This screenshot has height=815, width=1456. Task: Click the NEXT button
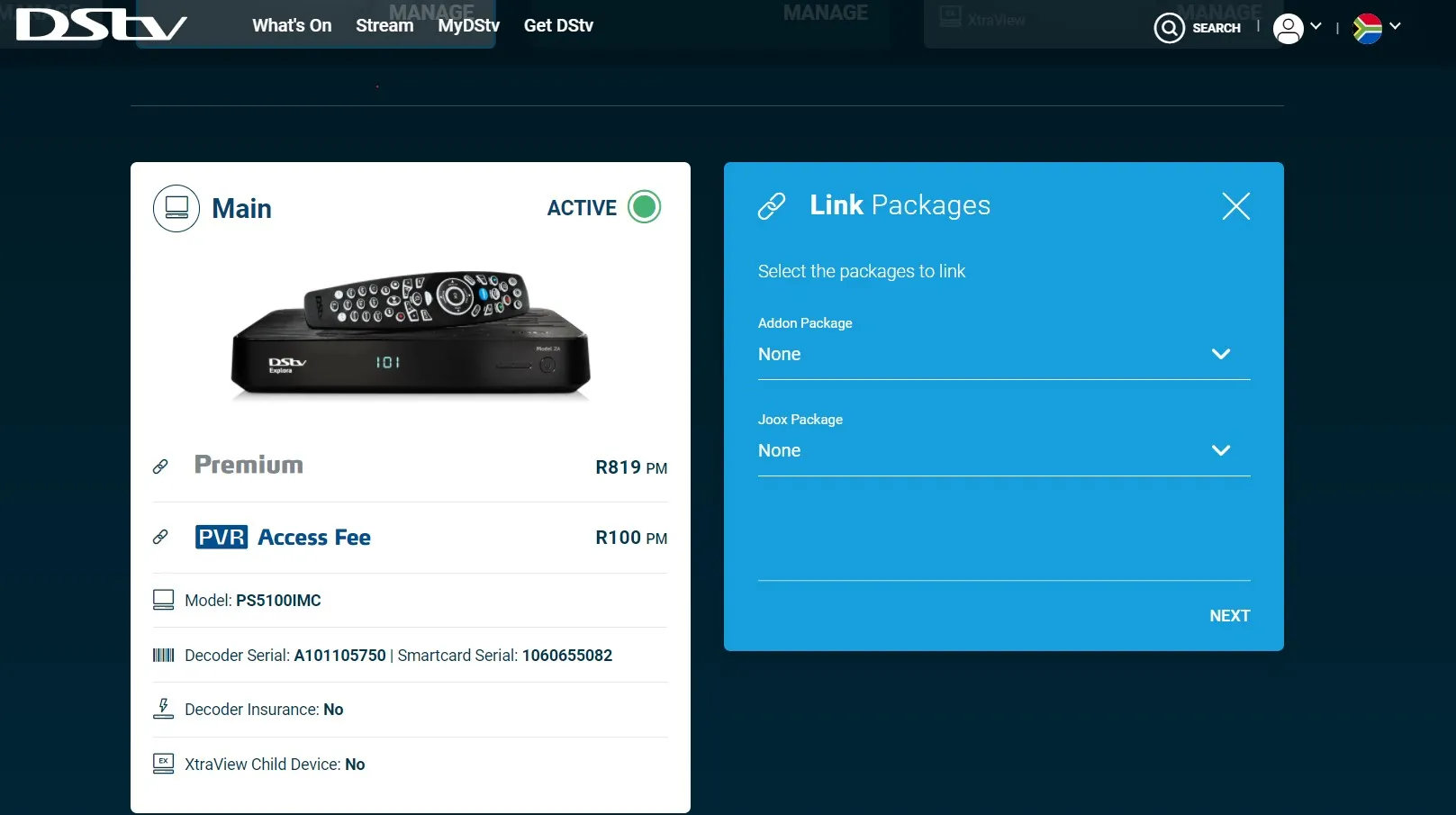[x=1229, y=616]
